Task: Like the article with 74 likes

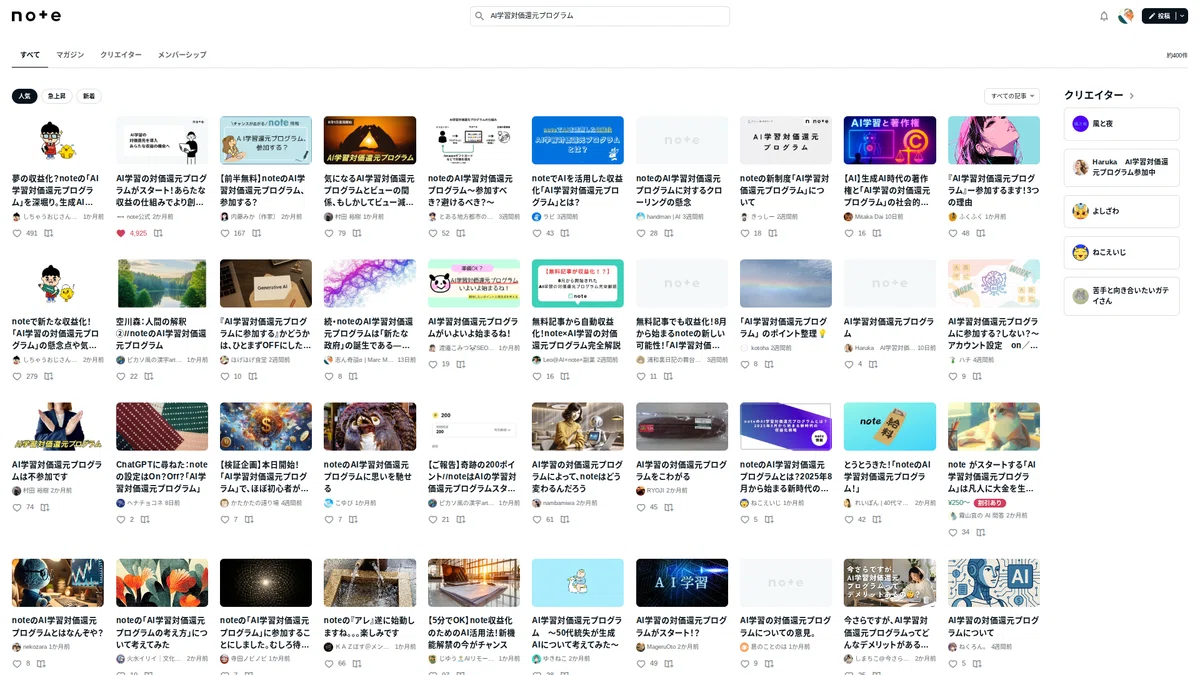Action: [x=17, y=507]
